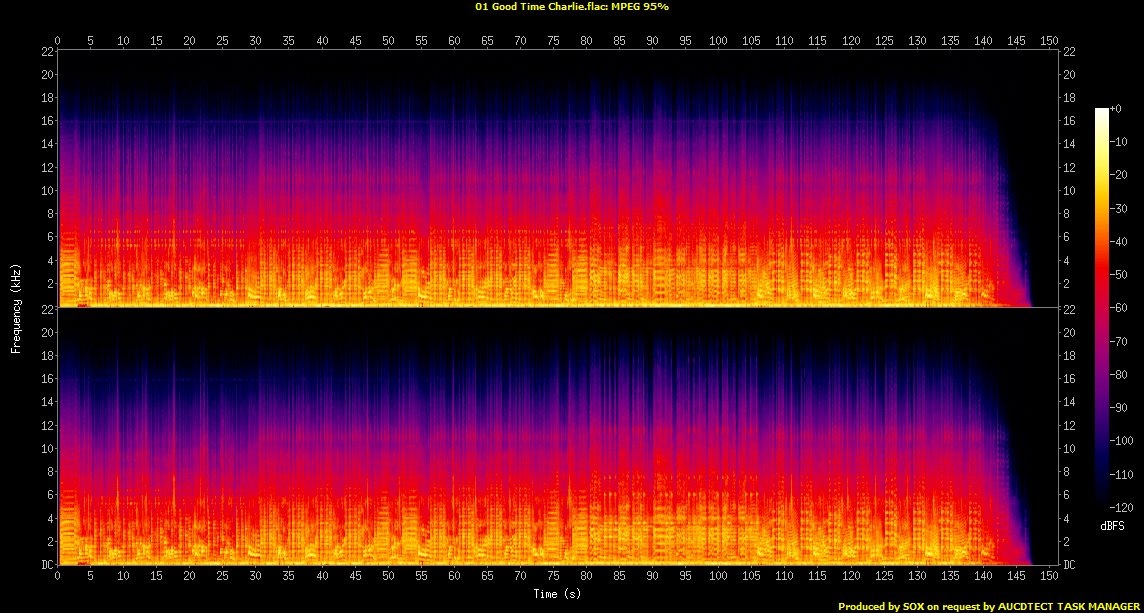Click the 'Time (s)' axis label at bottom
This screenshot has width=1144, height=613.
click(557, 593)
